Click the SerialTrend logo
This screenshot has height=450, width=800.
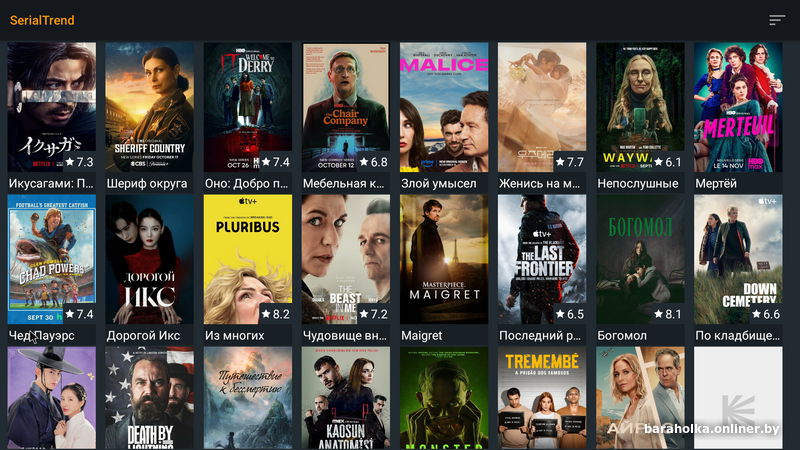tap(42, 20)
